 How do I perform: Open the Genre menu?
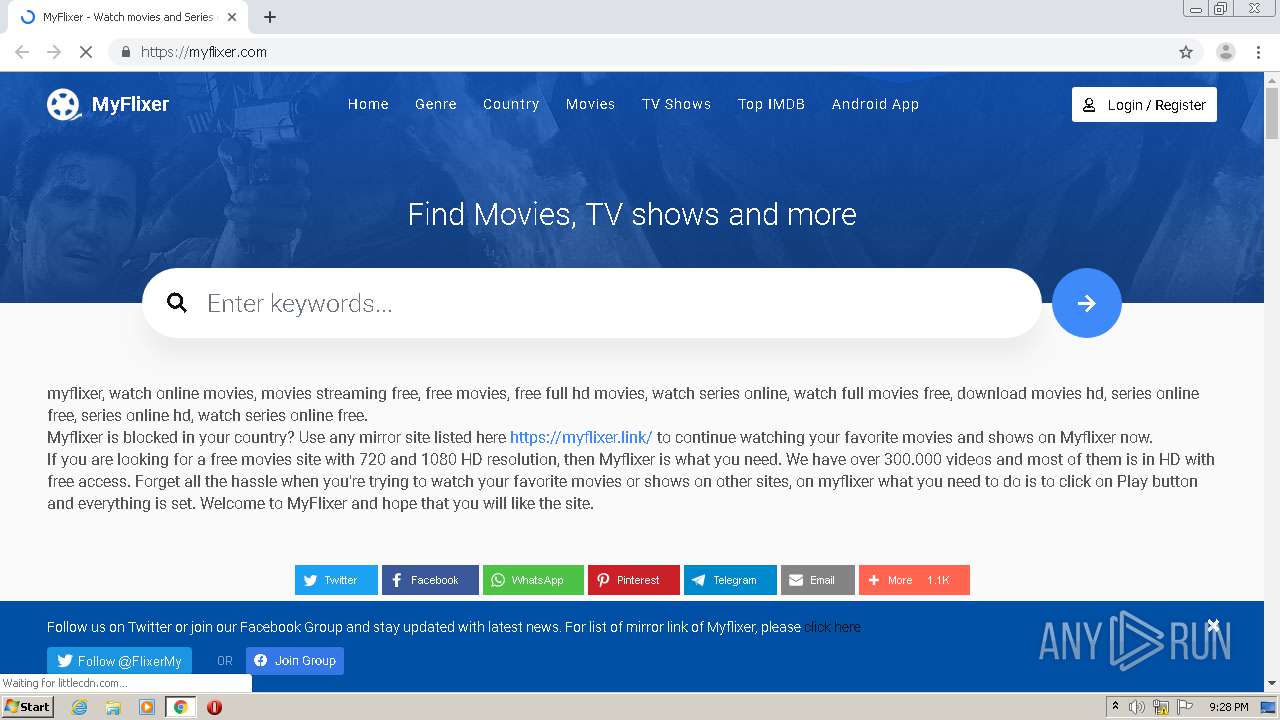[x=436, y=104]
